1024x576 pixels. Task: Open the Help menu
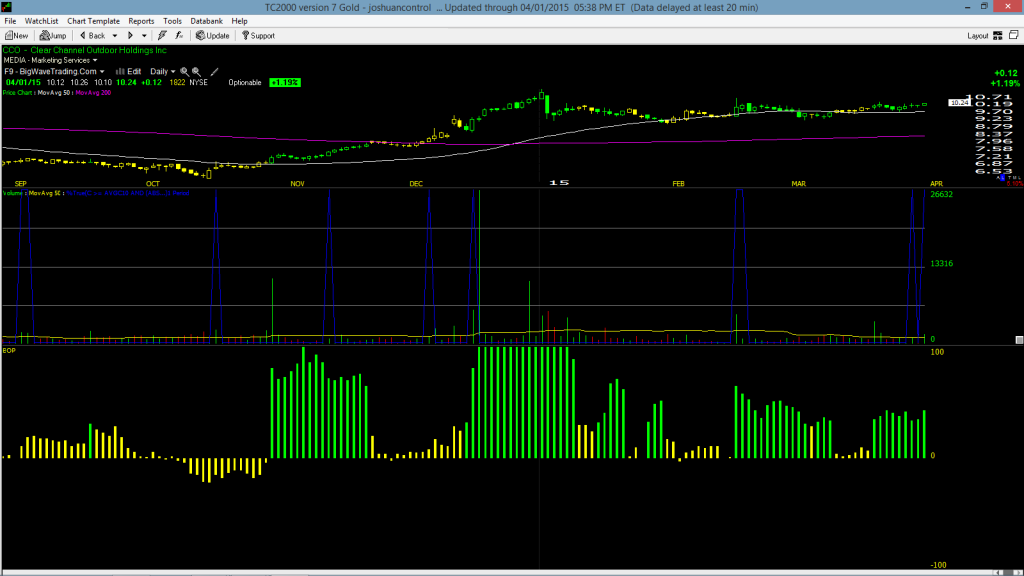pos(240,21)
